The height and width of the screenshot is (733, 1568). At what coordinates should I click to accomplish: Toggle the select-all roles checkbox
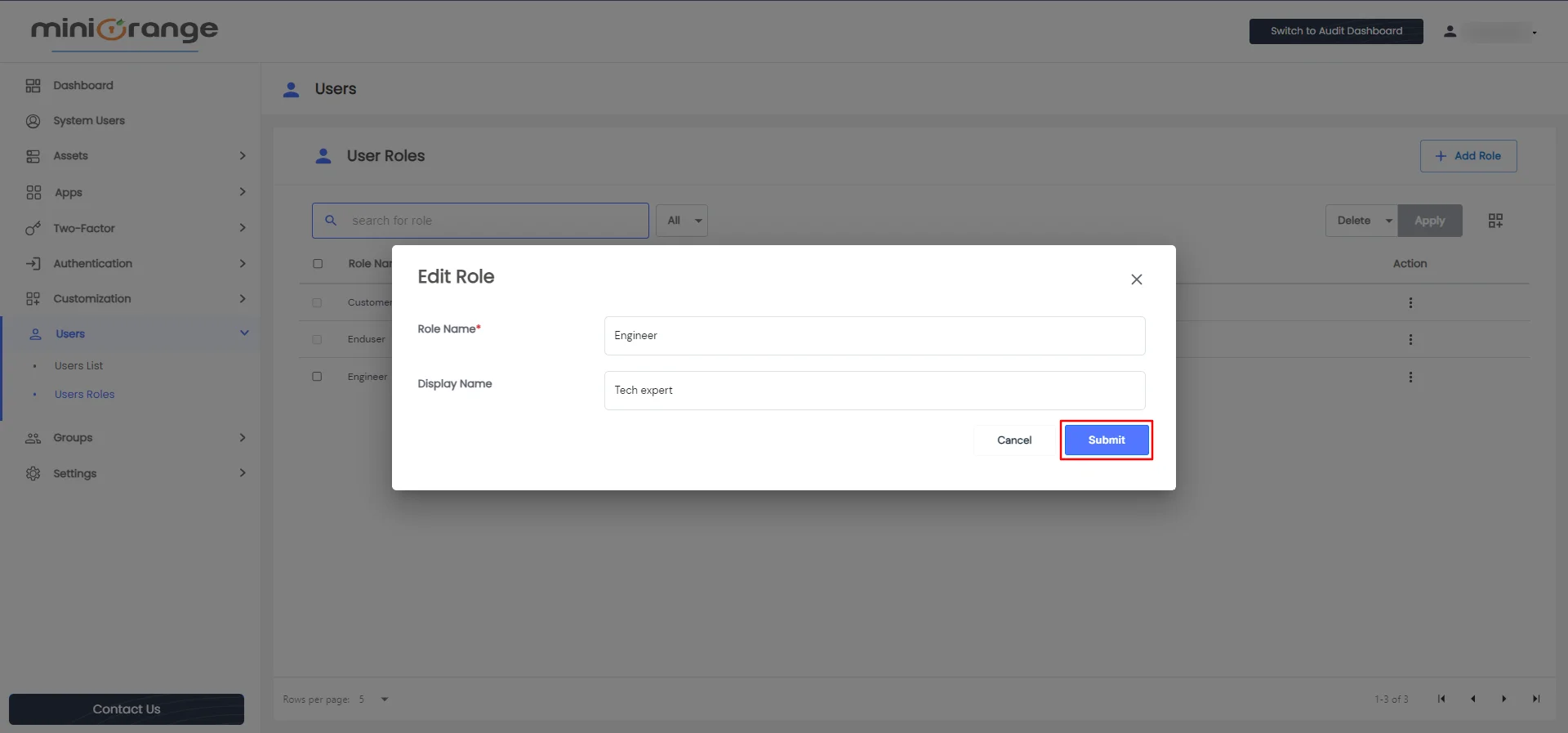tap(318, 264)
